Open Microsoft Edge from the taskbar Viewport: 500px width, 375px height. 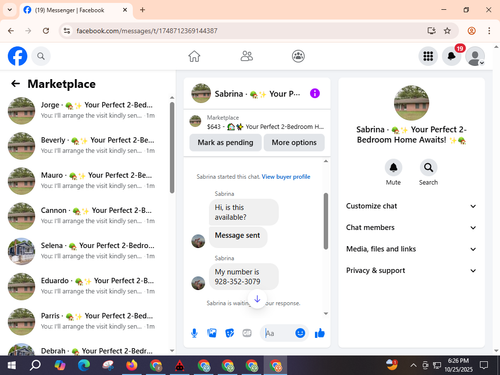(x=84, y=365)
